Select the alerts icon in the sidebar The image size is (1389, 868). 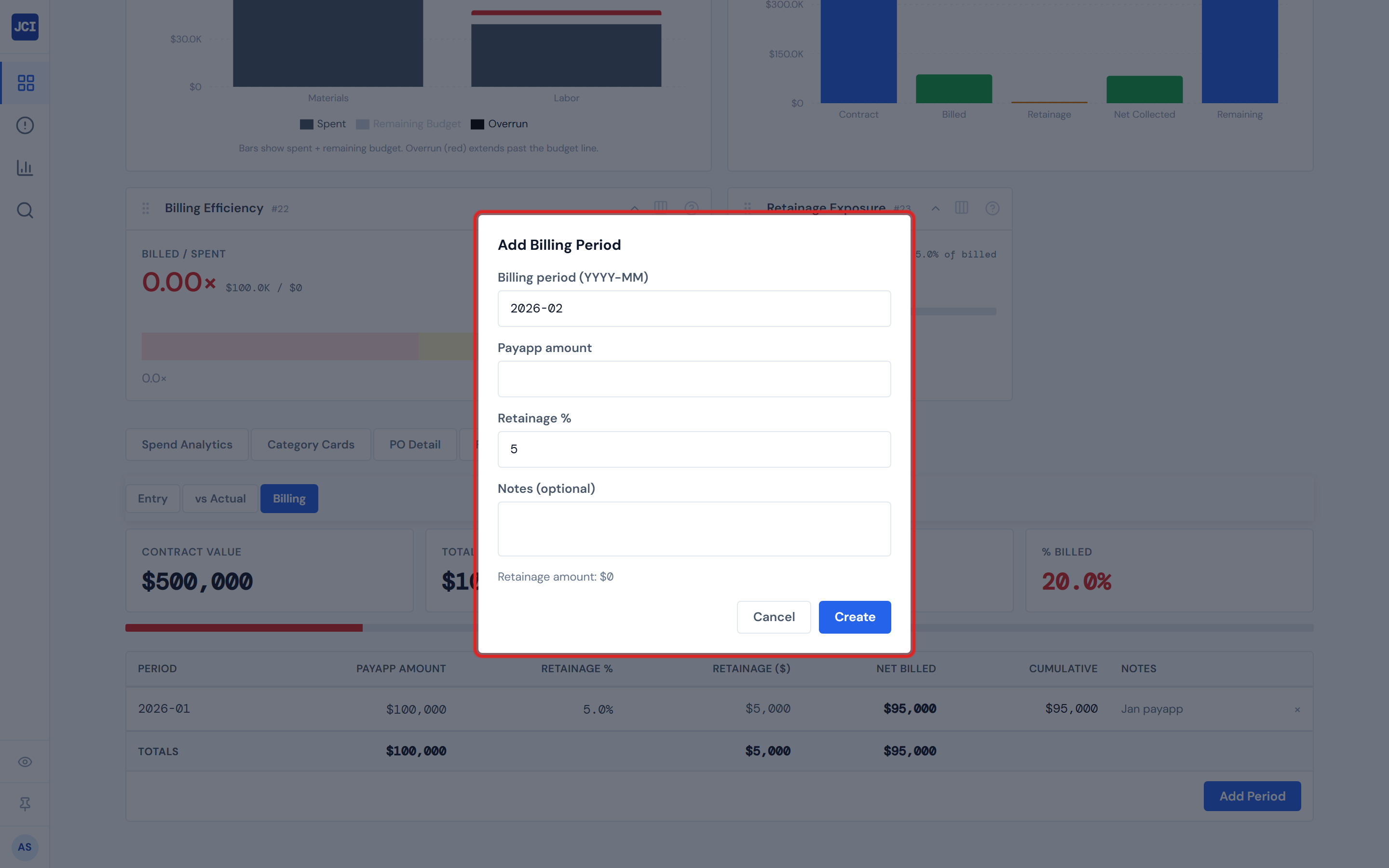coord(25,126)
